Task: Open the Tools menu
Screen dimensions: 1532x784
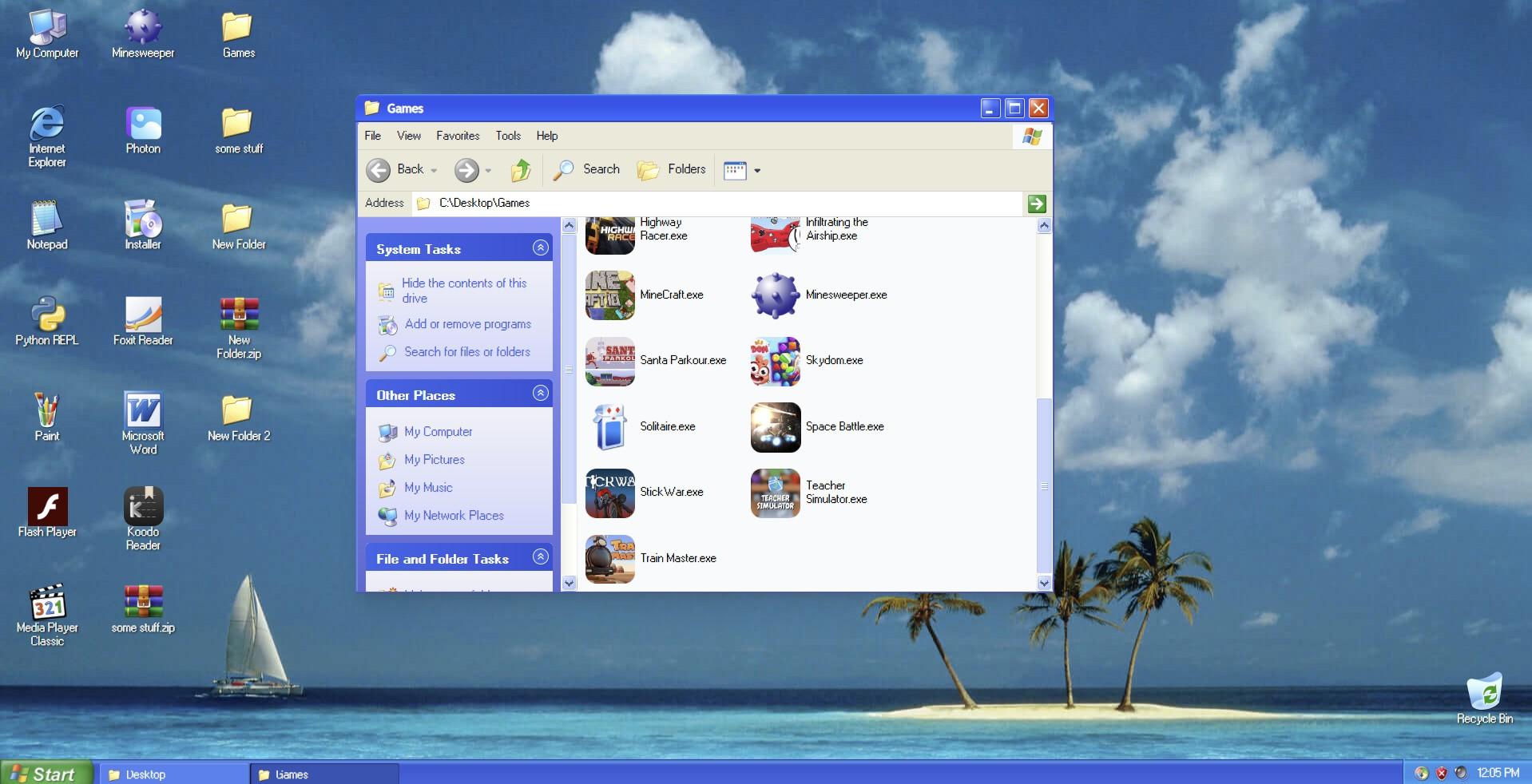Action: click(508, 136)
